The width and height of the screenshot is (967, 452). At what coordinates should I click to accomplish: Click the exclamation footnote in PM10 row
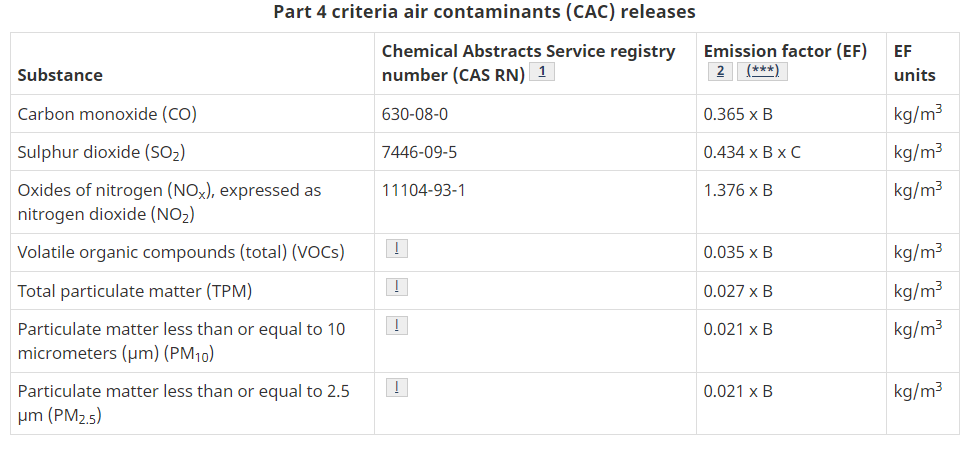397,325
